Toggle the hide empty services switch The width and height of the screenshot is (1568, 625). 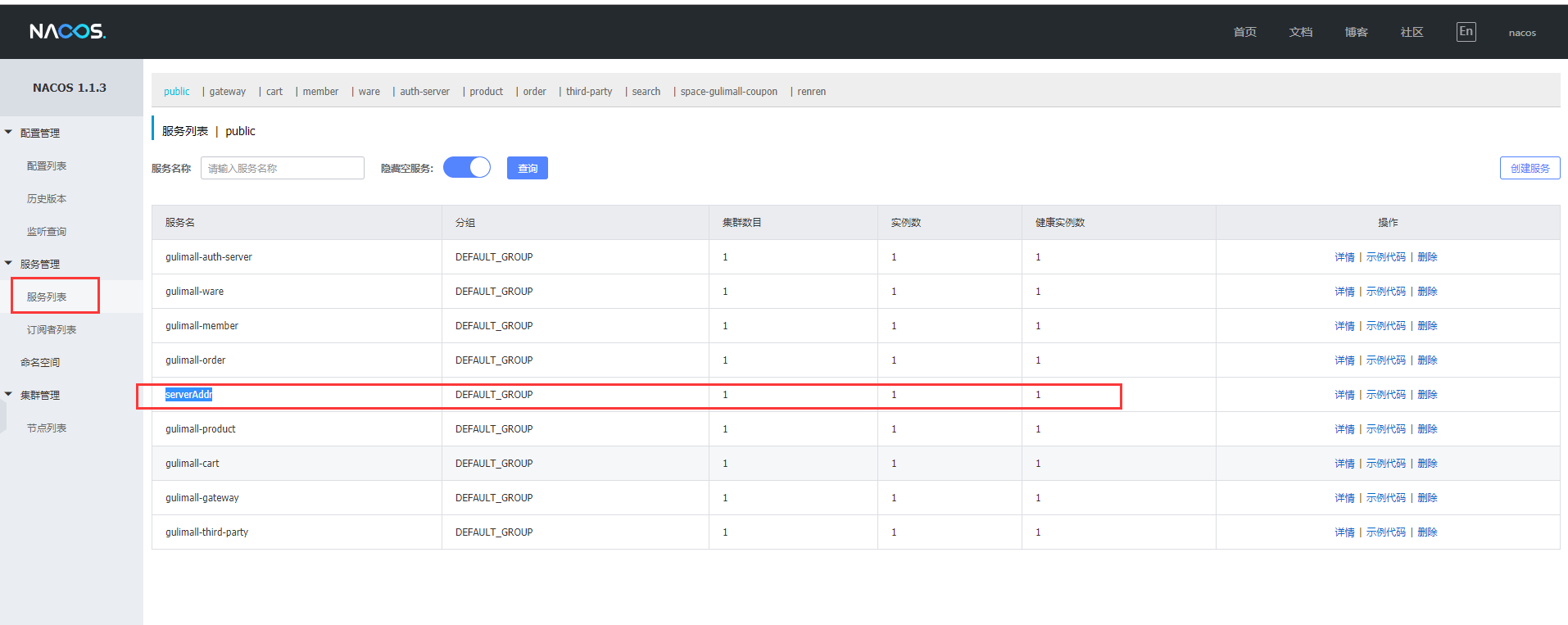(x=467, y=168)
